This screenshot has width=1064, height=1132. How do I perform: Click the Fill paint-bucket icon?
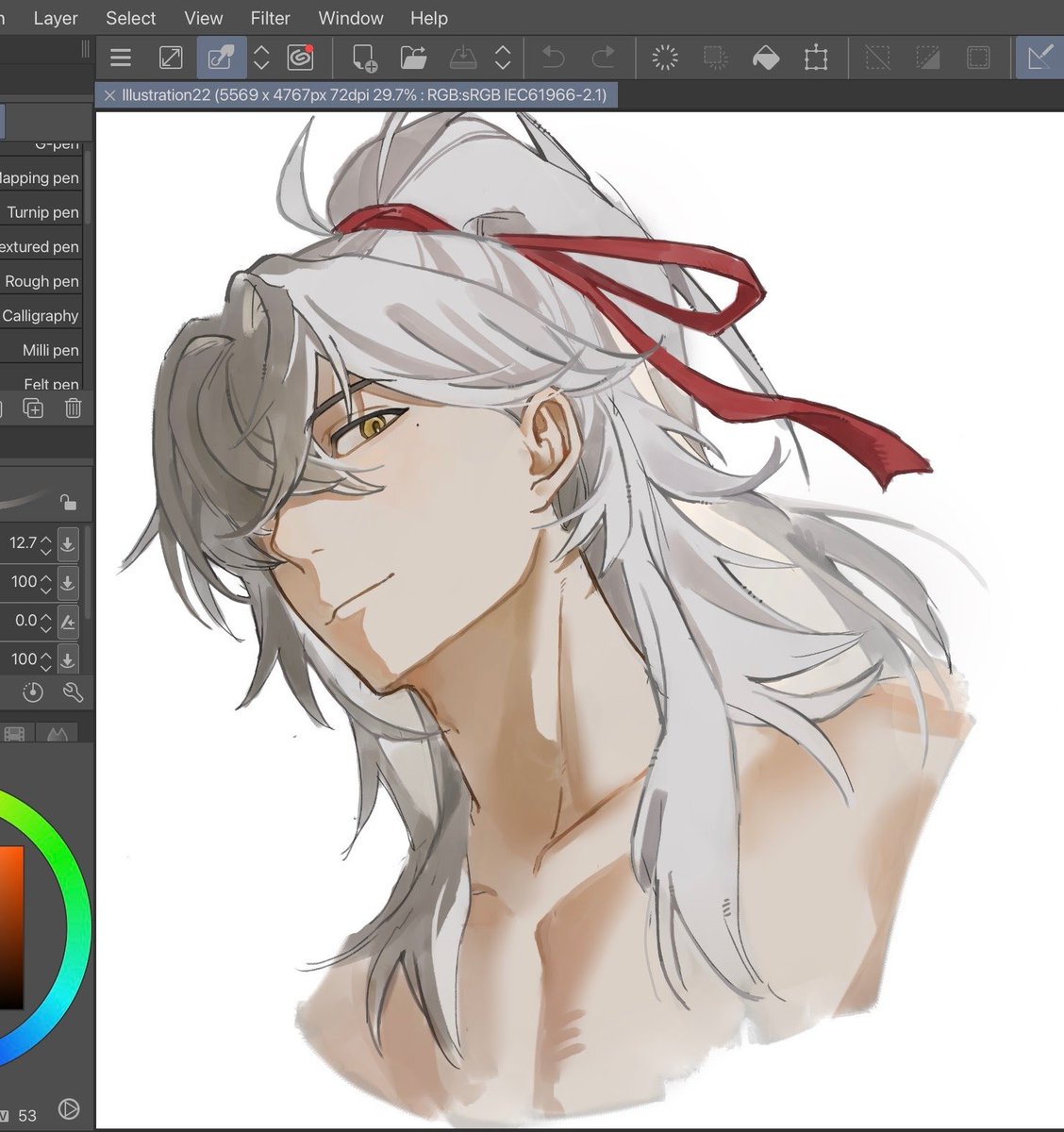(x=766, y=58)
